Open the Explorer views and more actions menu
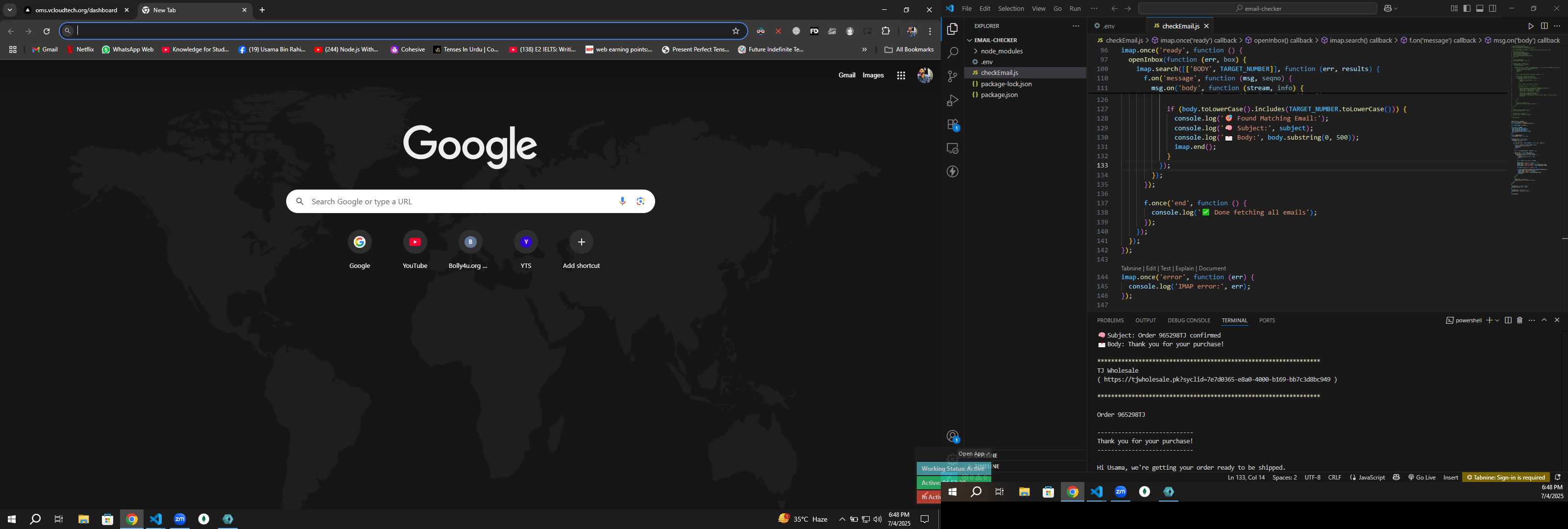Screen dimensions: 1568x529 (x=1076, y=26)
